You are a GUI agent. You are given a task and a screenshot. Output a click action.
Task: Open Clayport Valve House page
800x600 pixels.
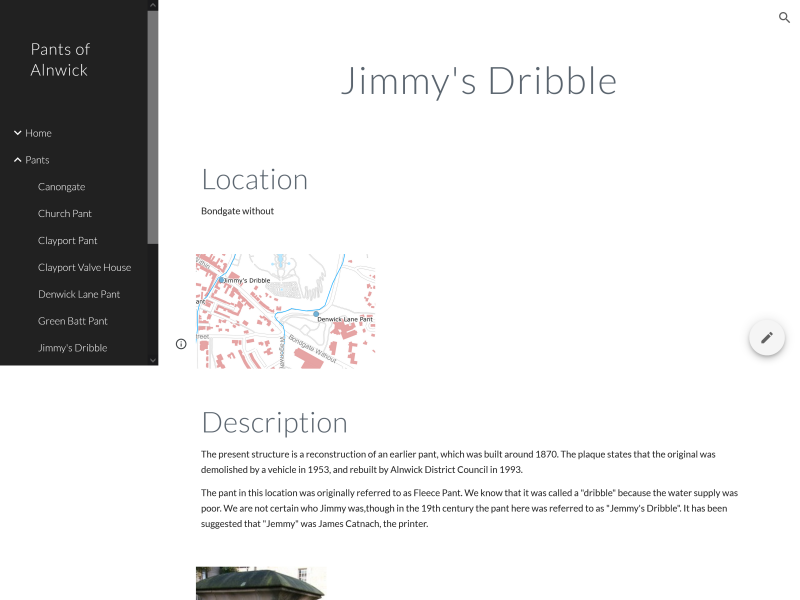84,268
